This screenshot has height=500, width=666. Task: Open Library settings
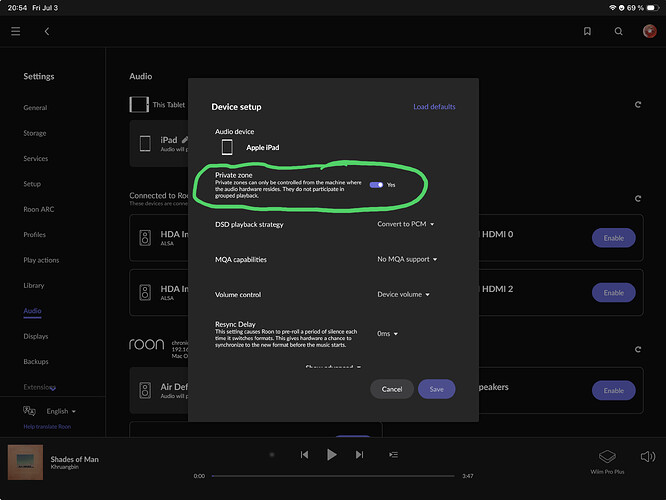pos(34,285)
